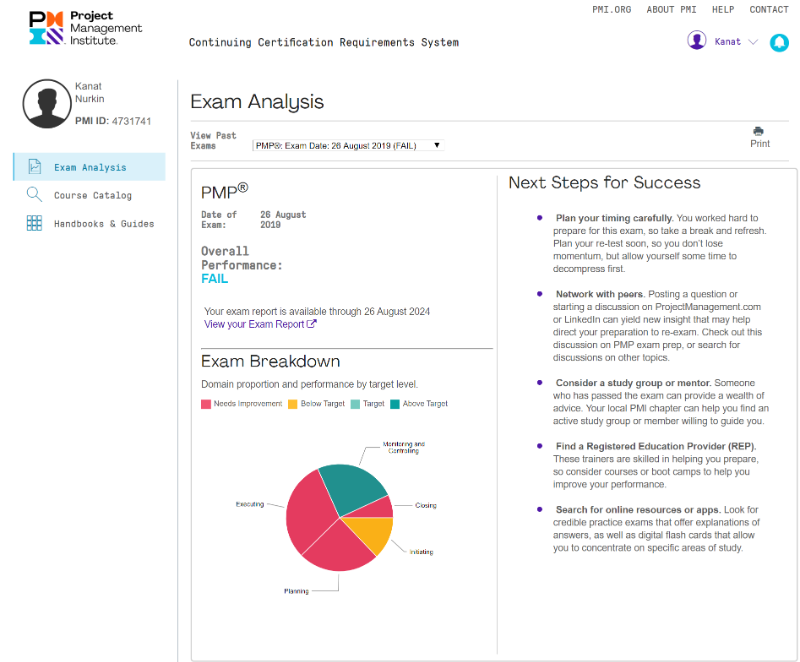Click the Exam Breakdown heading
The width and height of the screenshot is (800, 662).
(x=270, y=362)
